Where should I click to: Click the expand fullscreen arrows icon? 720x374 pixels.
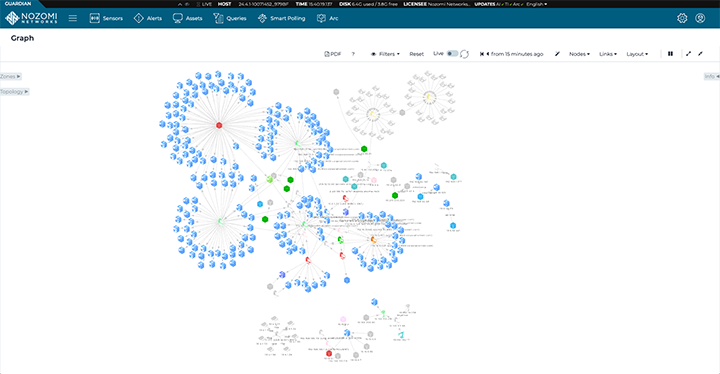point(688,54)
